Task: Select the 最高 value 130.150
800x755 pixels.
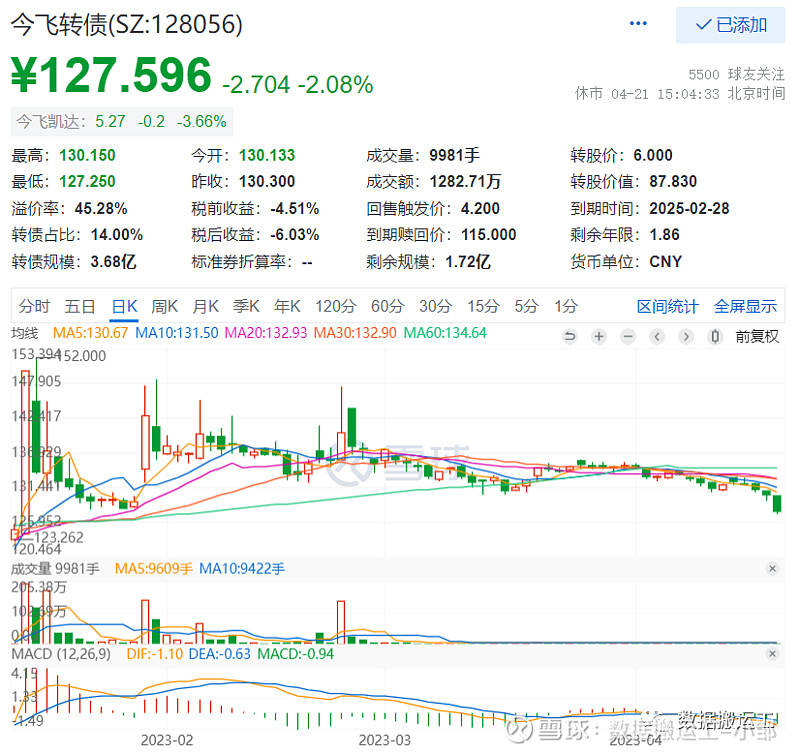Action: tap(87, 155)
